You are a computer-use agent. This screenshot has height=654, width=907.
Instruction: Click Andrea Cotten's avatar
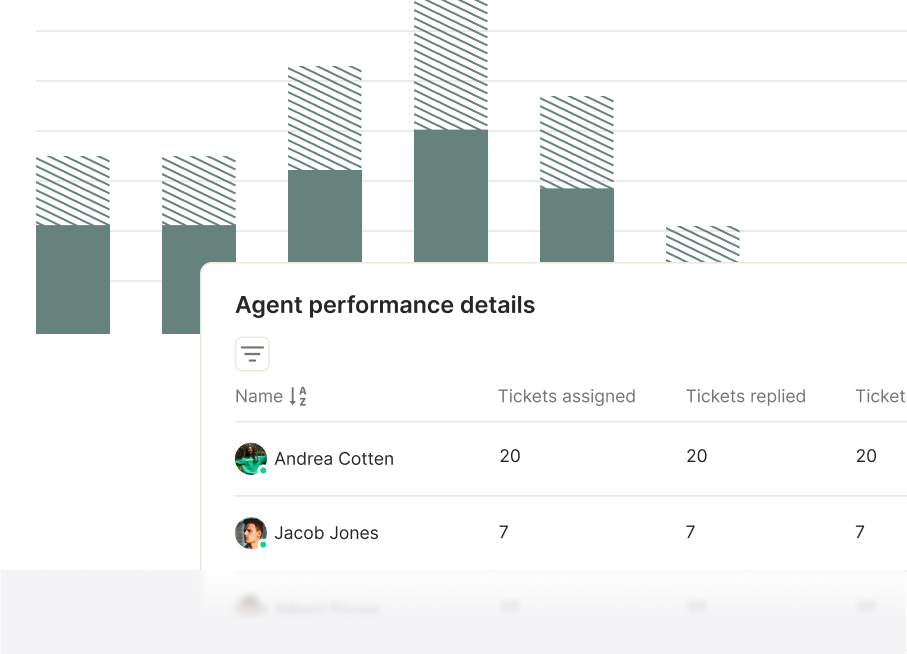tap(251, 459)
